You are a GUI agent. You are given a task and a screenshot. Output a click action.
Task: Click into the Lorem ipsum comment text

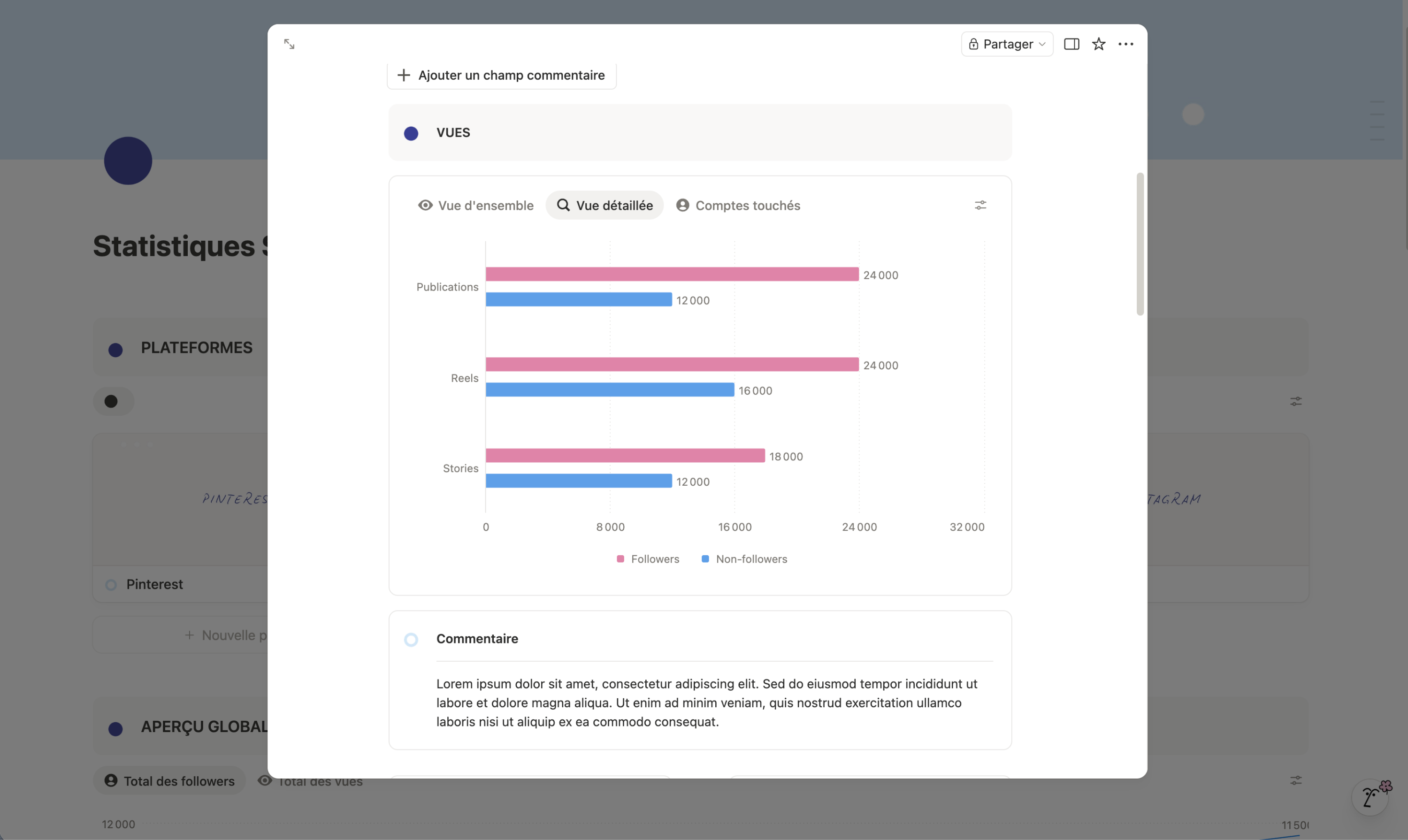tap(706, 703)
